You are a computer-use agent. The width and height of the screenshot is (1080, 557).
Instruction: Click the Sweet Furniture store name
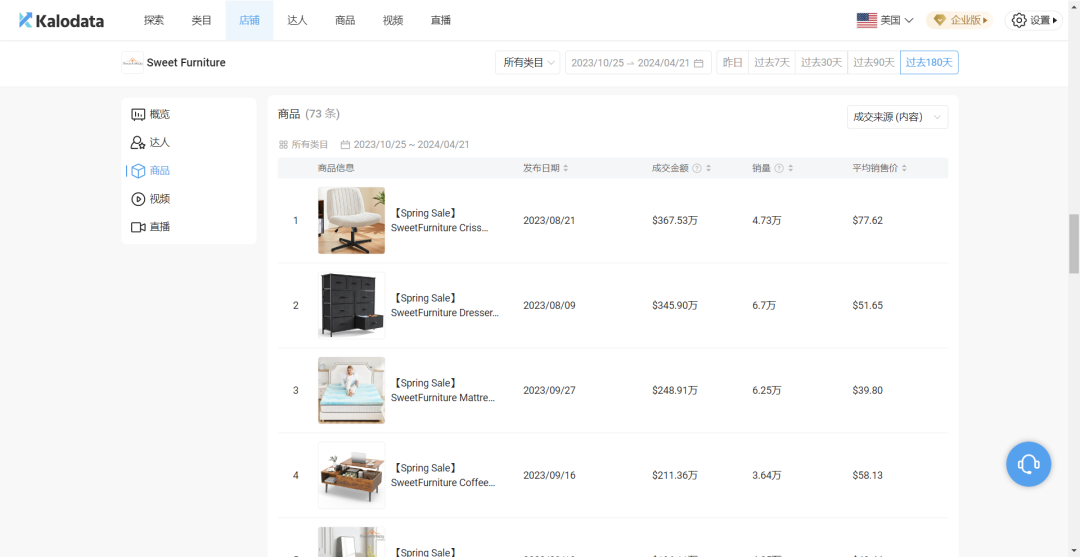click(x=186, y=63)
